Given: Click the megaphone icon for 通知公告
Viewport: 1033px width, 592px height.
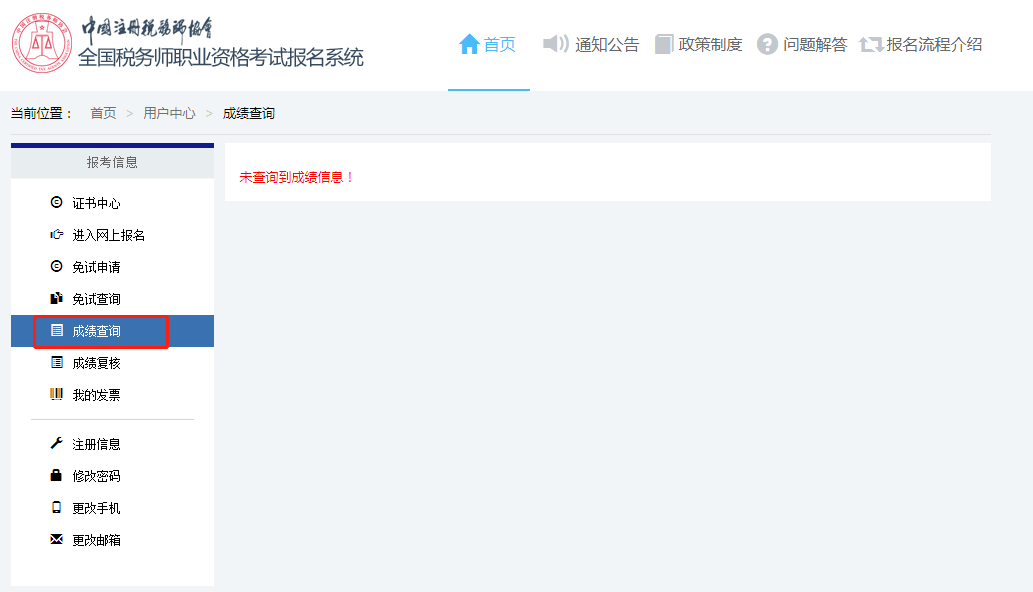Looking at the screenshot, I should point(555,44).
